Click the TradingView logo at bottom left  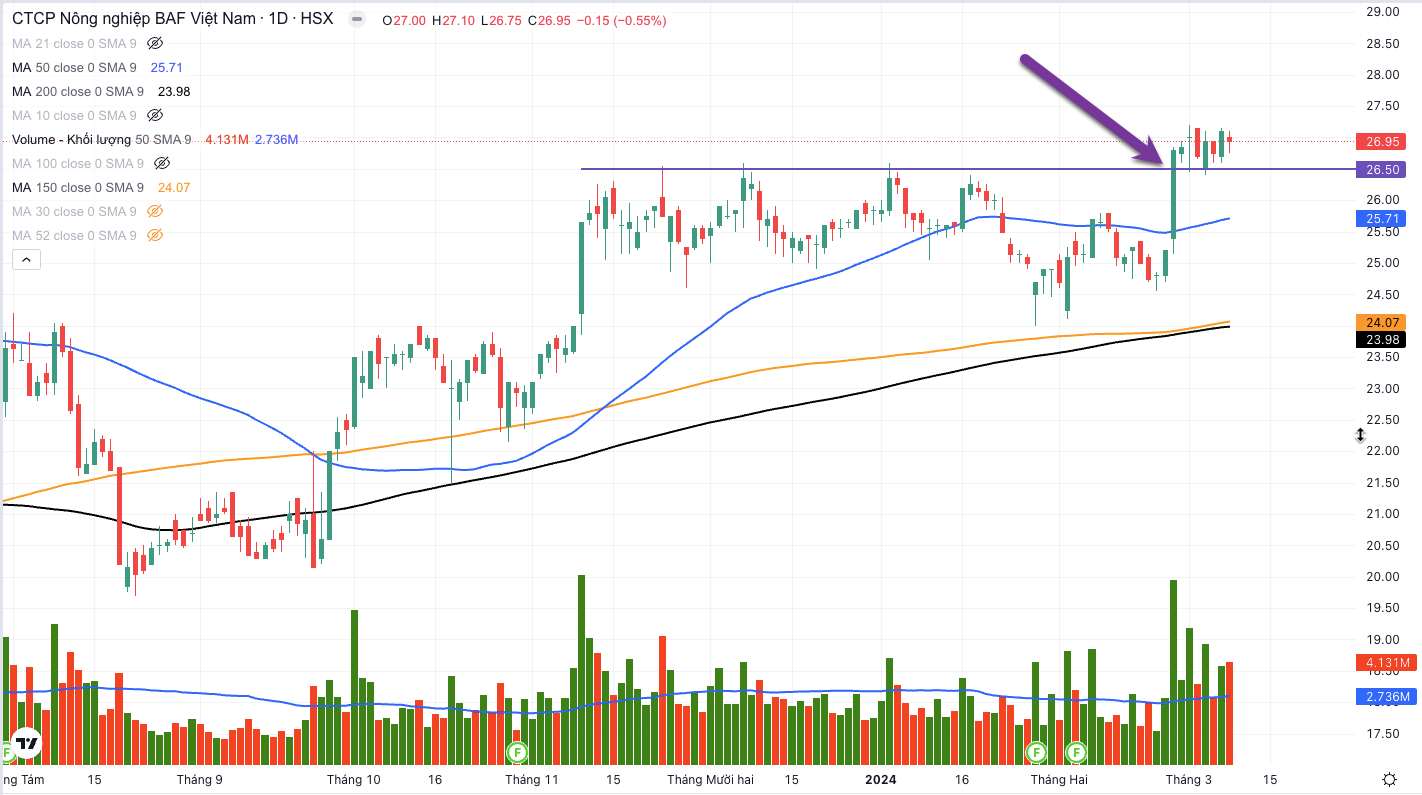(27, 742)
